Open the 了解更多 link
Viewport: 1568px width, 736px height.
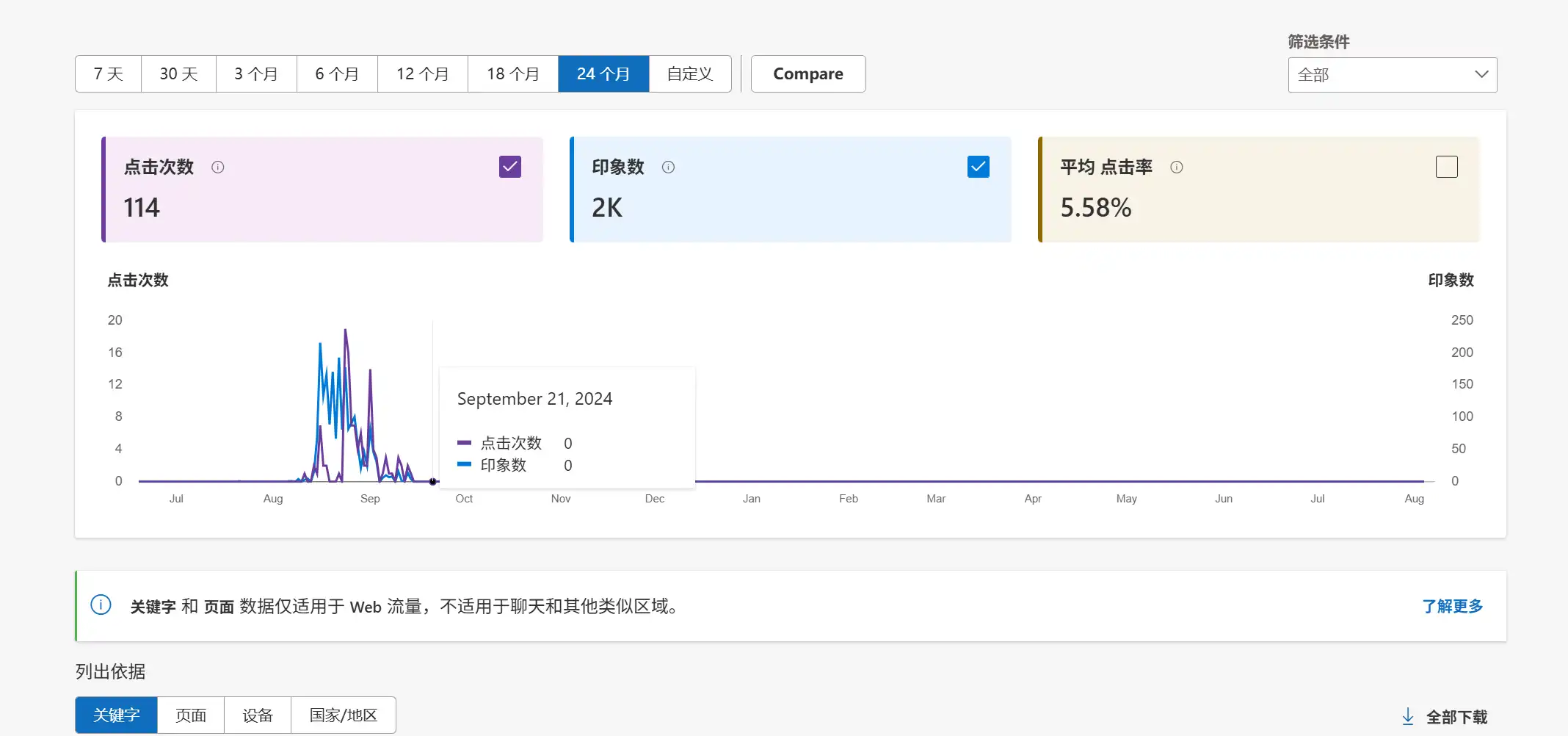tap(1452, 606)
